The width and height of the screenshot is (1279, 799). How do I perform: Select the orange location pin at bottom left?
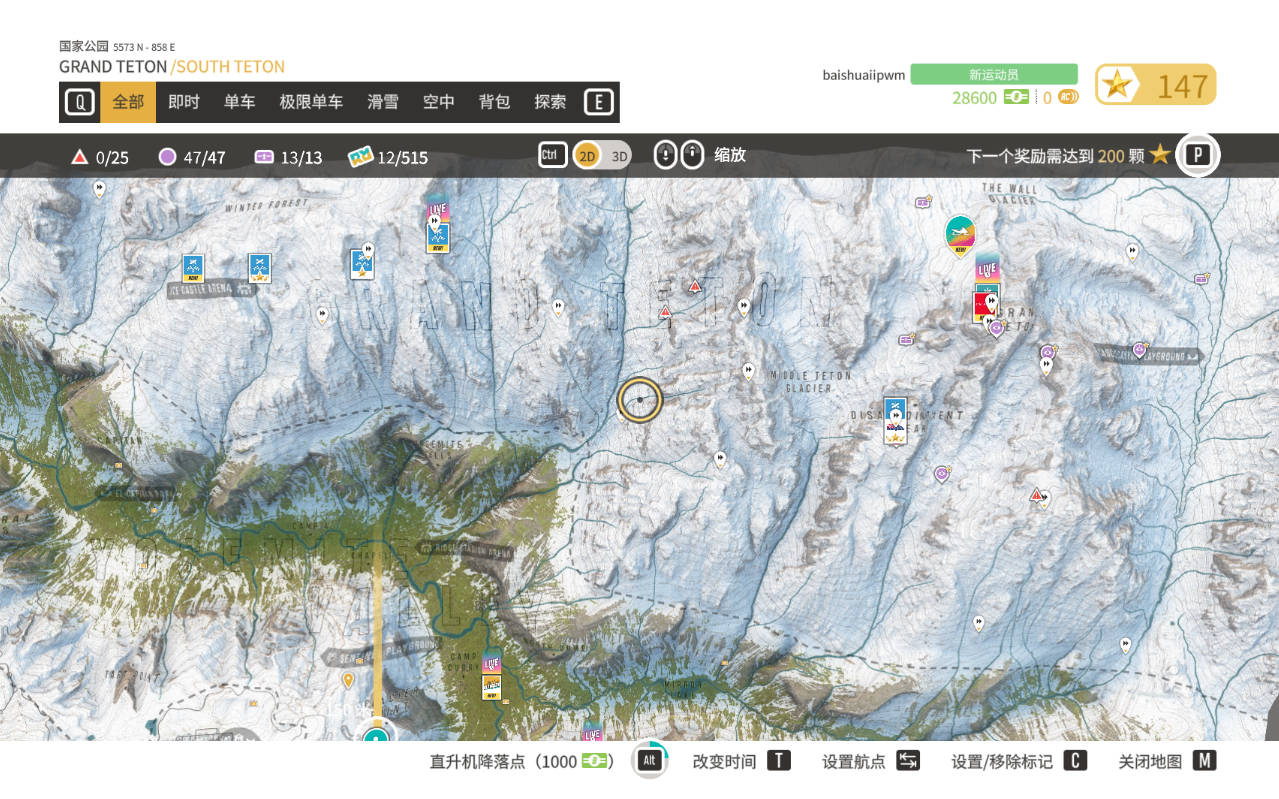pos(348,681)
